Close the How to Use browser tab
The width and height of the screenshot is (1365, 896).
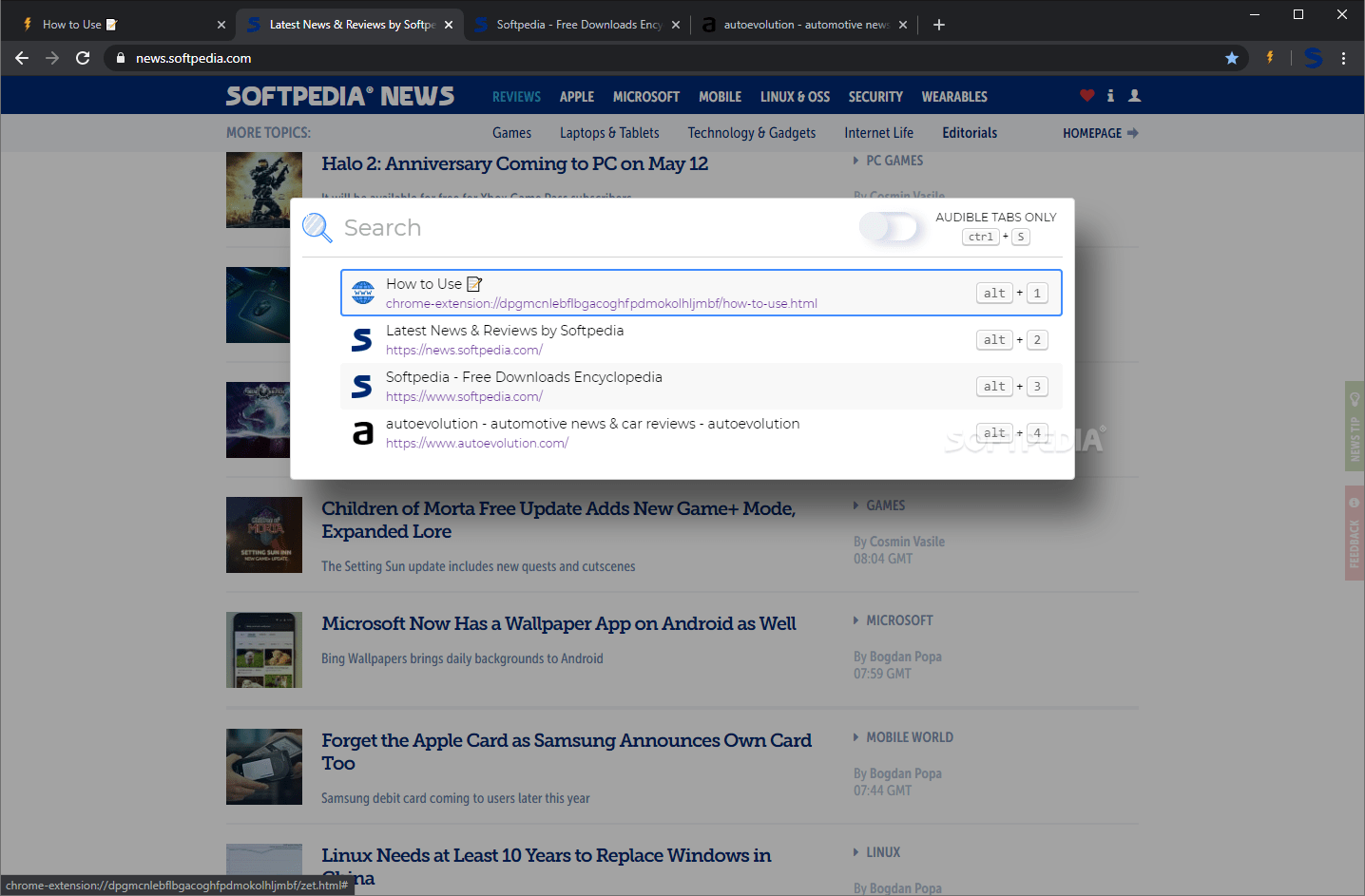click(221, 25)
